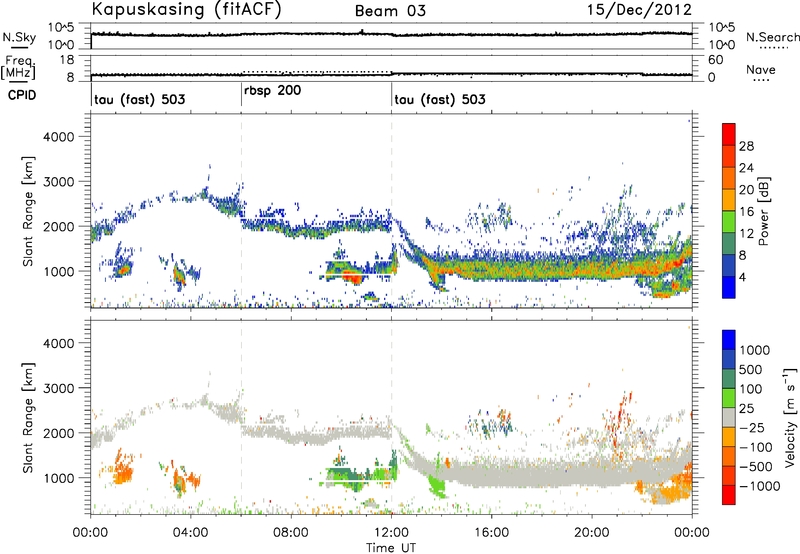Screen dimensions: 800x554
Task: Click the blue bottom of the power color bar
Action: pos(729,287)
